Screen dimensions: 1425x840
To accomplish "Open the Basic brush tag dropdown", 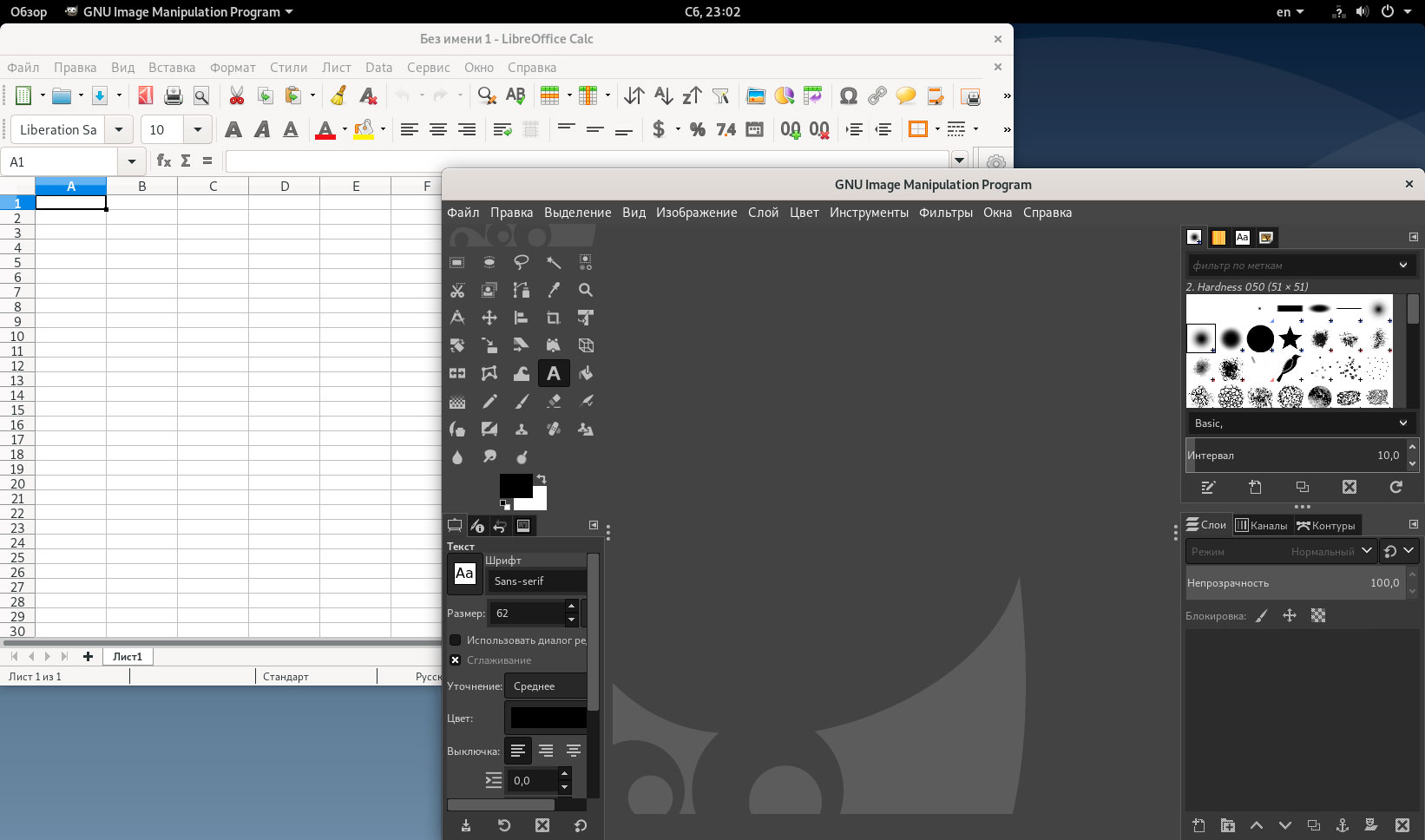I will [x=1299, y=423].
